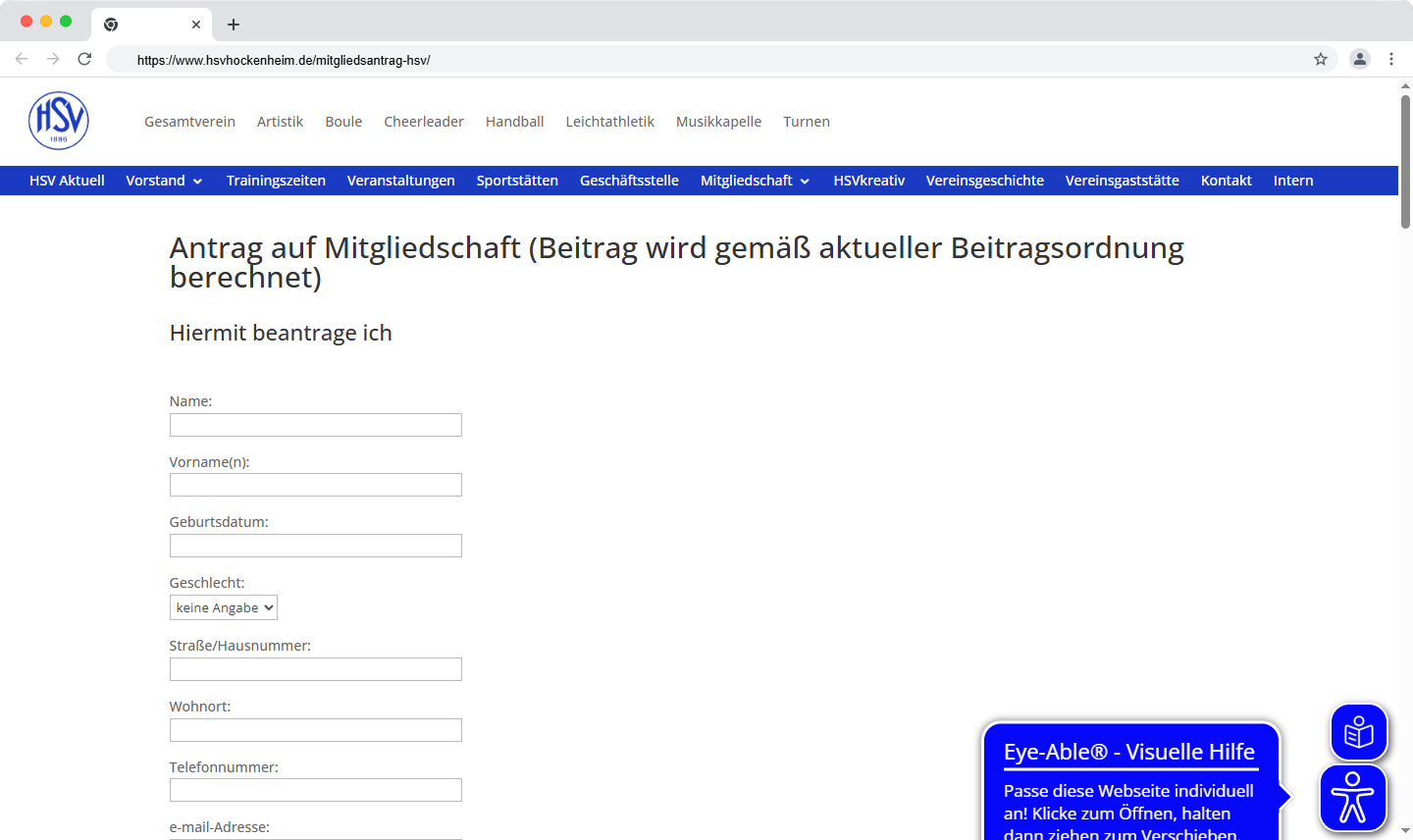Click the HSV club logo
The image size is (1413, 840).
(59, 120)
